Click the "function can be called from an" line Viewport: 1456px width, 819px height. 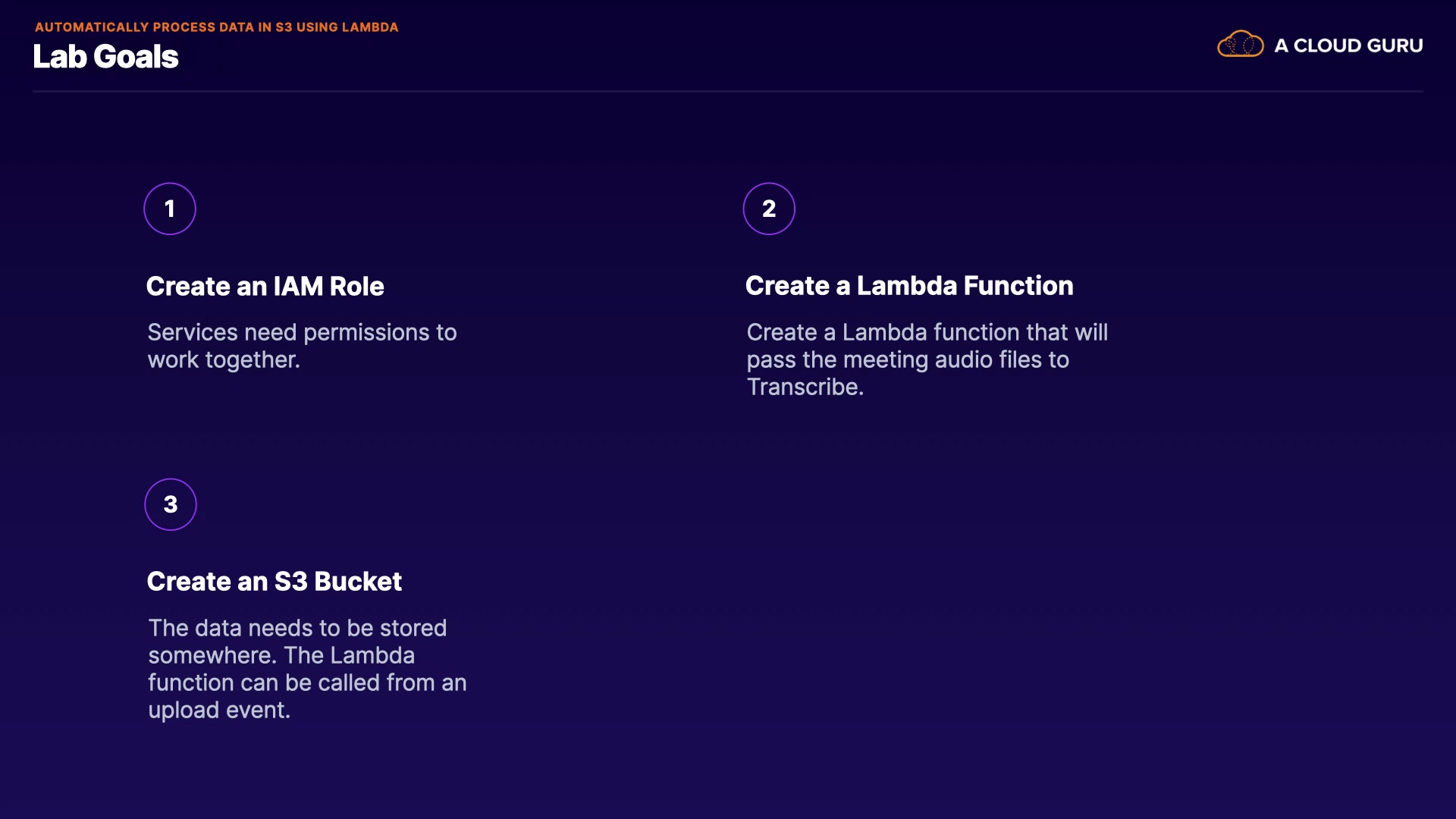(x=307, y=682)
